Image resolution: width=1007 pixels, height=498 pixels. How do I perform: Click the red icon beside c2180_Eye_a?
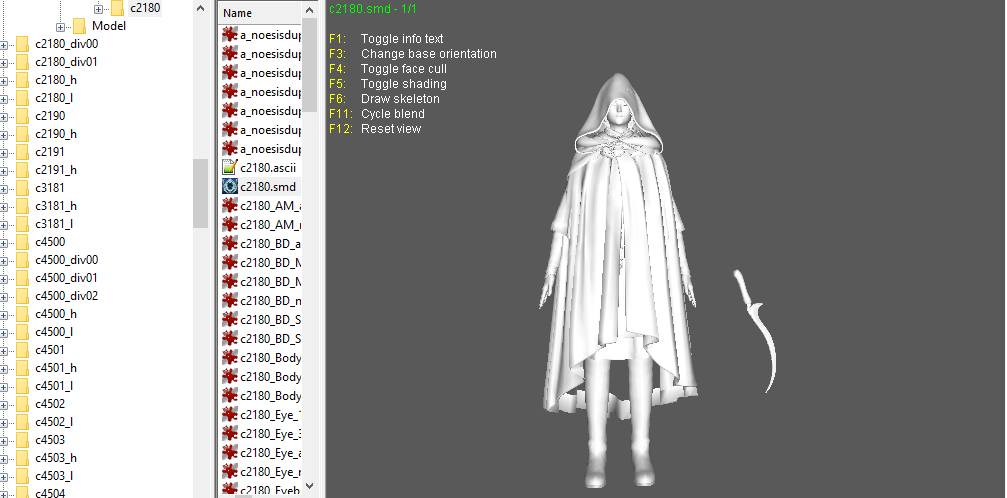pos(230,453)
